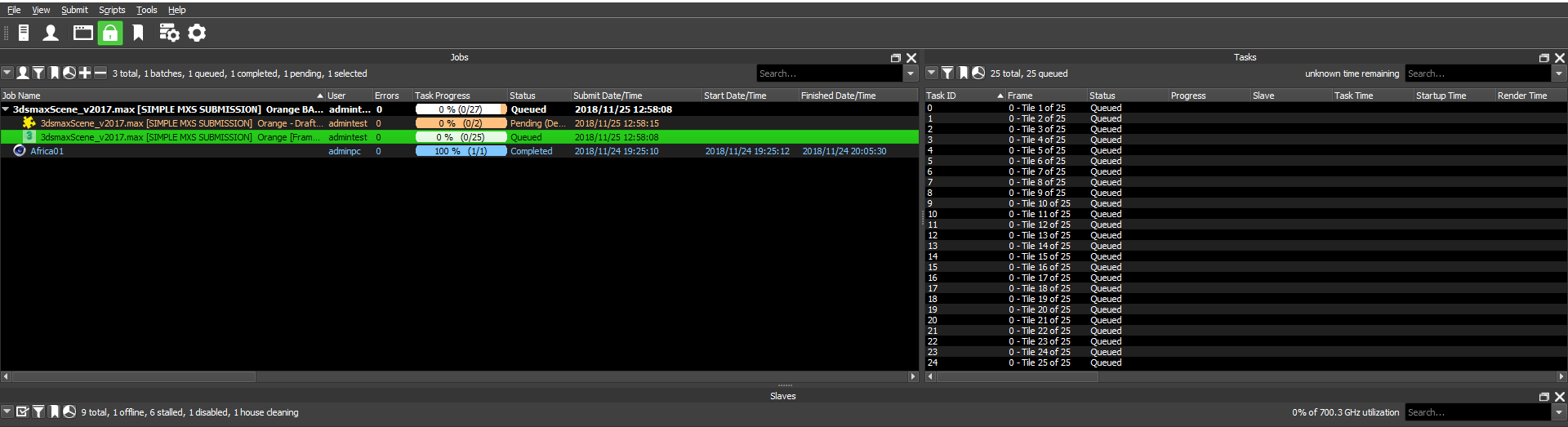Toggle the checklist edit icon in Slaves panel
The image size is (1568, 427).
pos(23,412)
